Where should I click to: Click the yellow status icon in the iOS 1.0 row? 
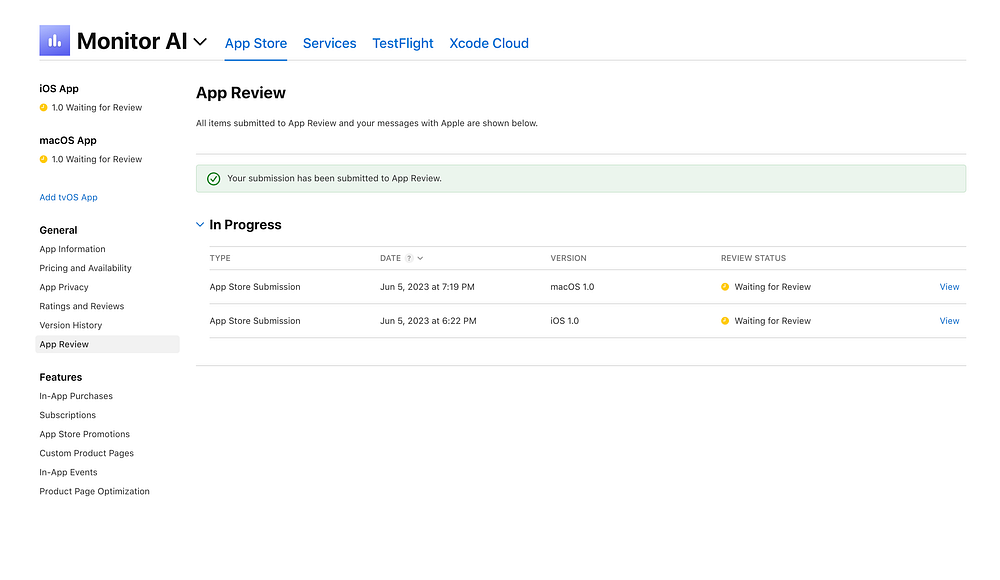click(x=725, y=321)
